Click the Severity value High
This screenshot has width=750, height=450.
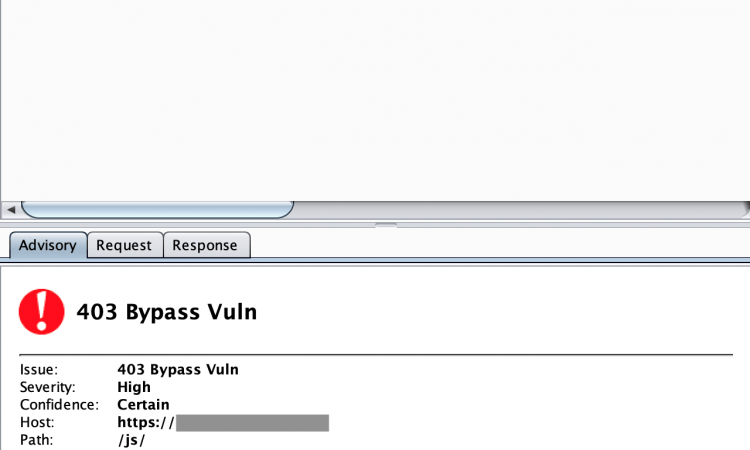click(134, 387)
